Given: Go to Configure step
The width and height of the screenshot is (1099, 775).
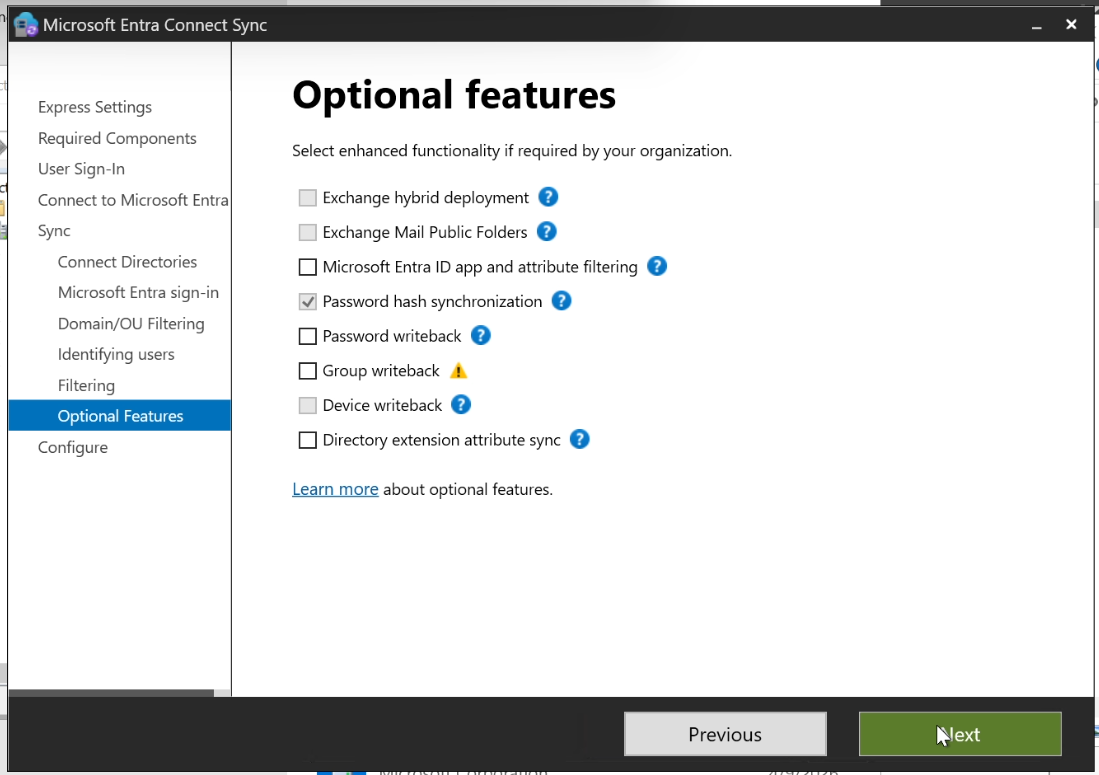Looking at the screenshot, I should 73,447.
